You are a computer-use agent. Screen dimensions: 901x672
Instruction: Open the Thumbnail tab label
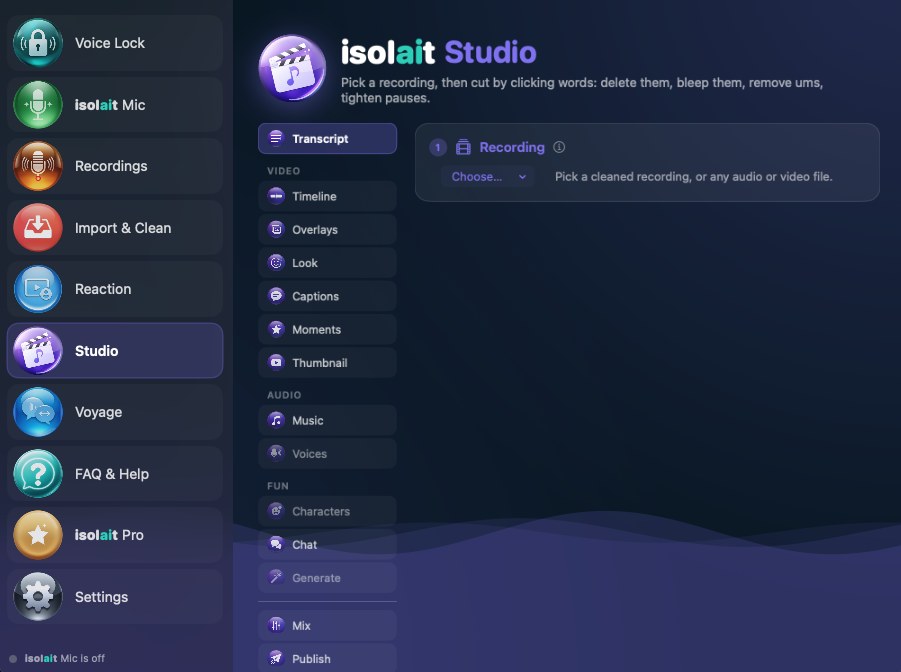[x=319, y=363]
